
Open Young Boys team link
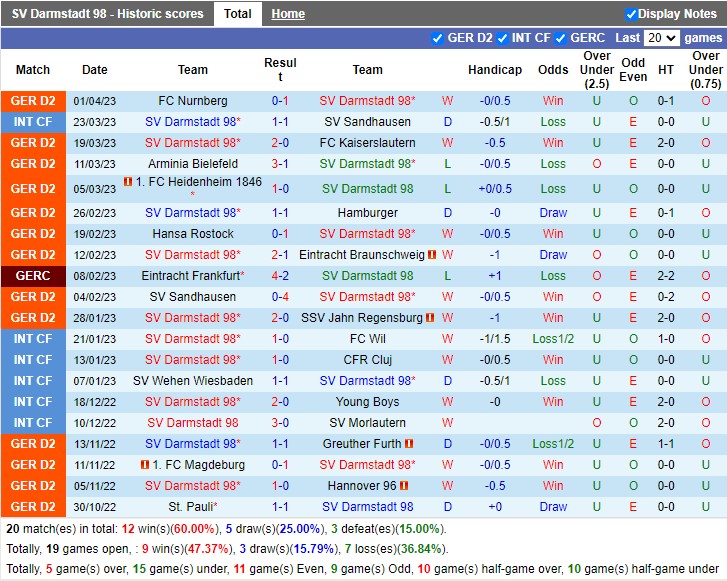click(368, 402)
